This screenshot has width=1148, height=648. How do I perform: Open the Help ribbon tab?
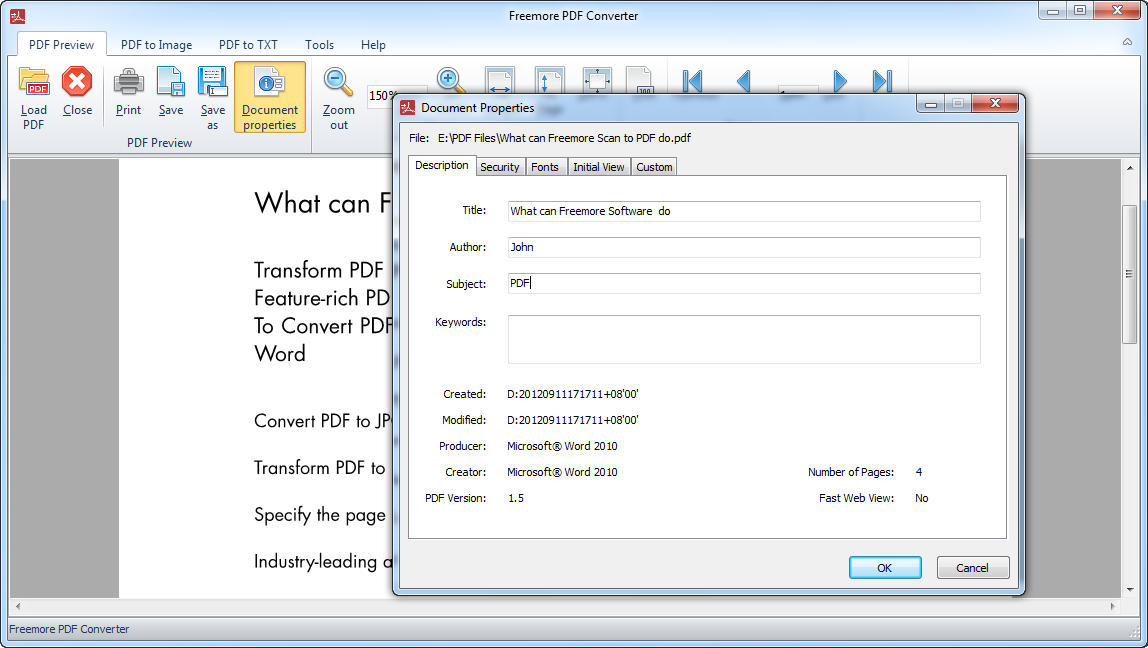tap(373, 45)
